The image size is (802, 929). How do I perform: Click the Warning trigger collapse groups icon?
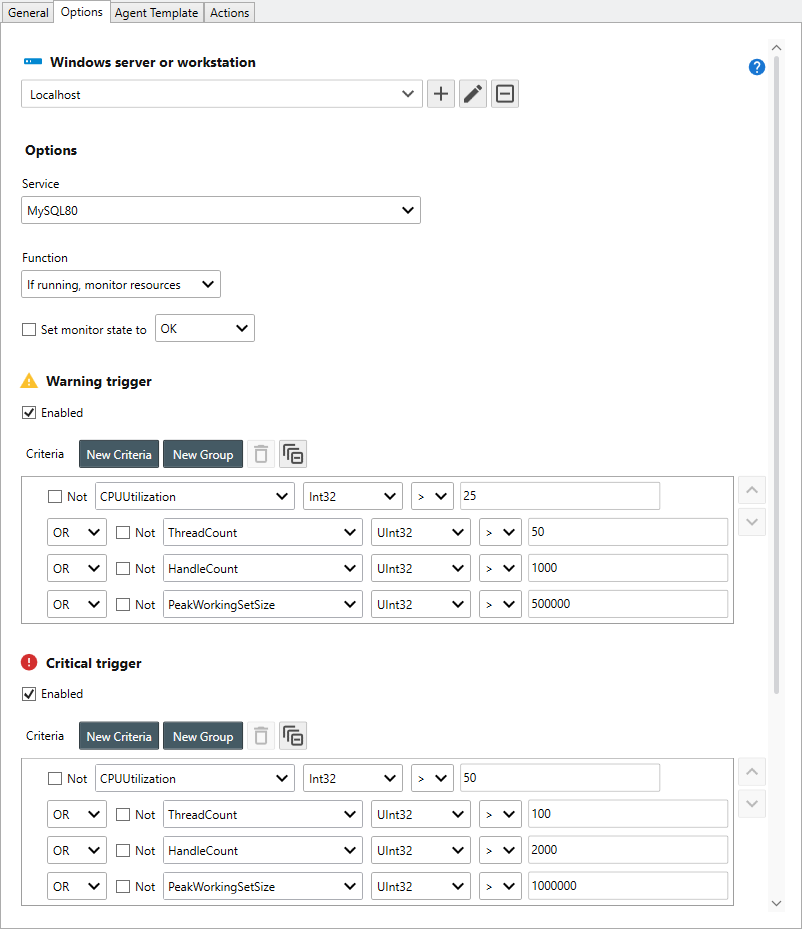tap(293, 455)
